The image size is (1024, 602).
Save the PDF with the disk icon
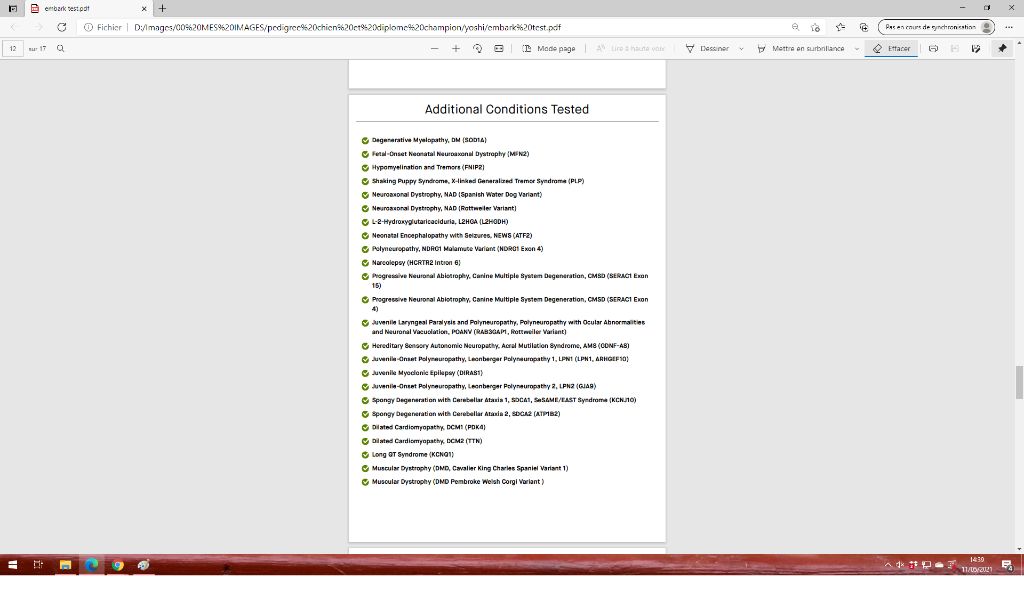point(955,48)
